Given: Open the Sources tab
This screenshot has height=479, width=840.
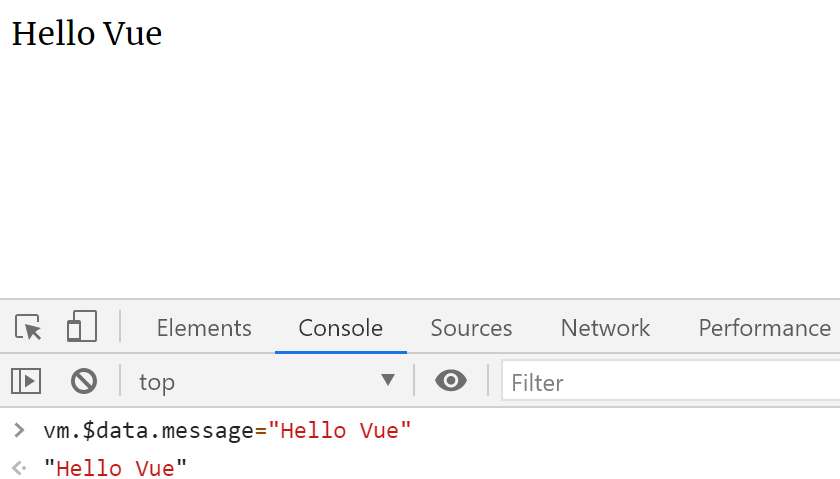Looking at the screenshot, I should (x=471, y=328).
